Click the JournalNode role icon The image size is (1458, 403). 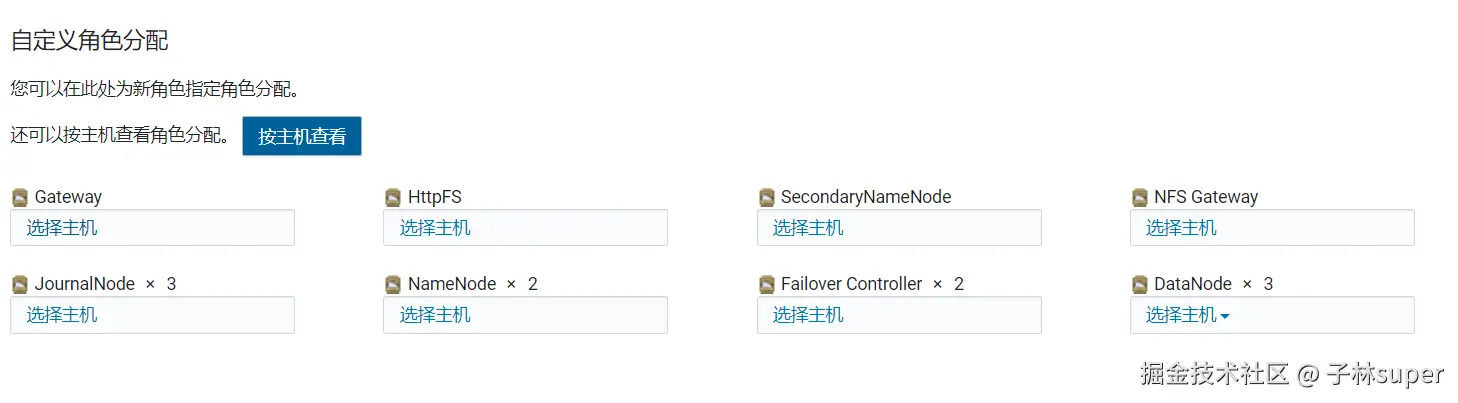tap(20, 285)
